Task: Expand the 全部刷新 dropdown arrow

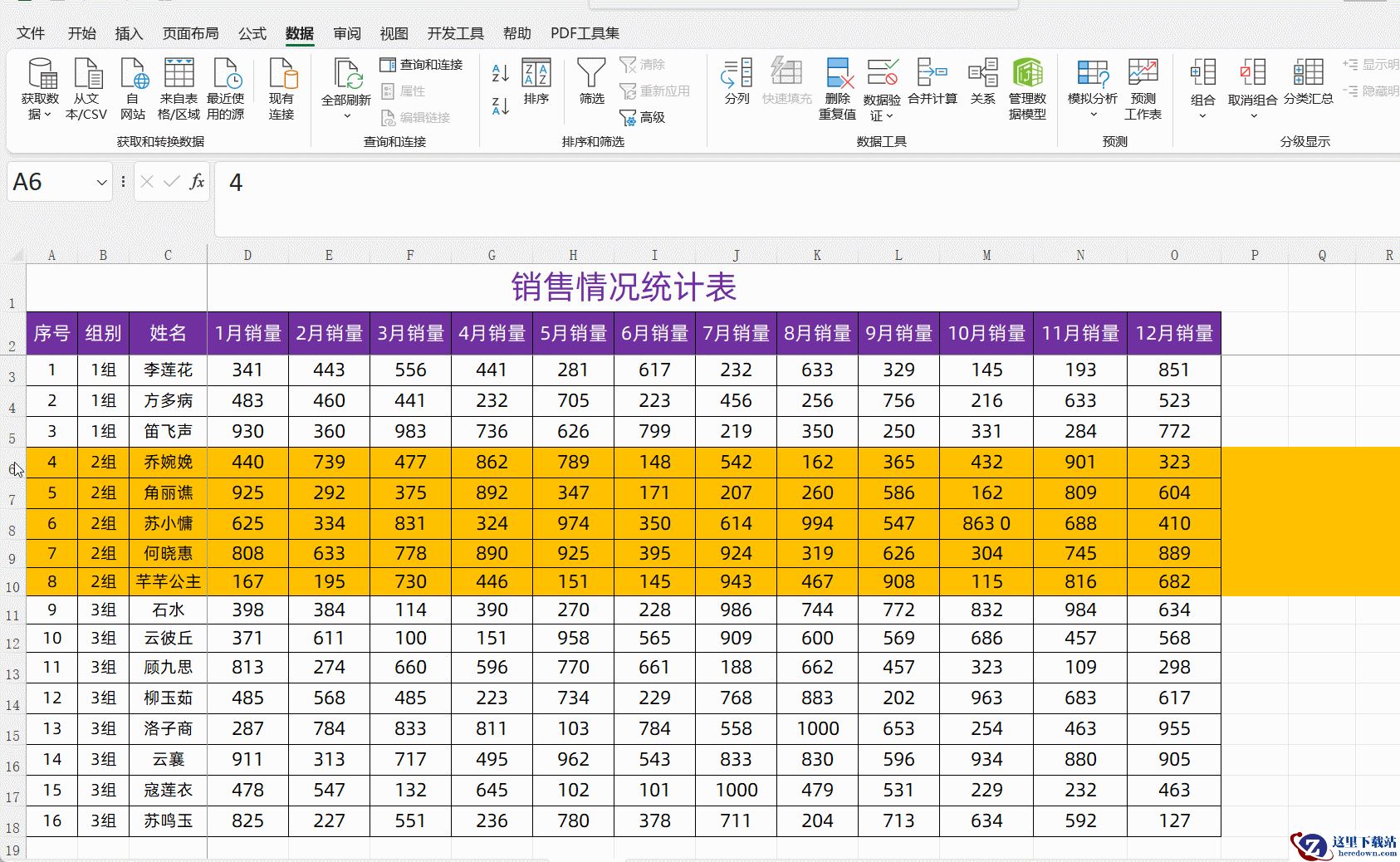Action: coord(347,116)
